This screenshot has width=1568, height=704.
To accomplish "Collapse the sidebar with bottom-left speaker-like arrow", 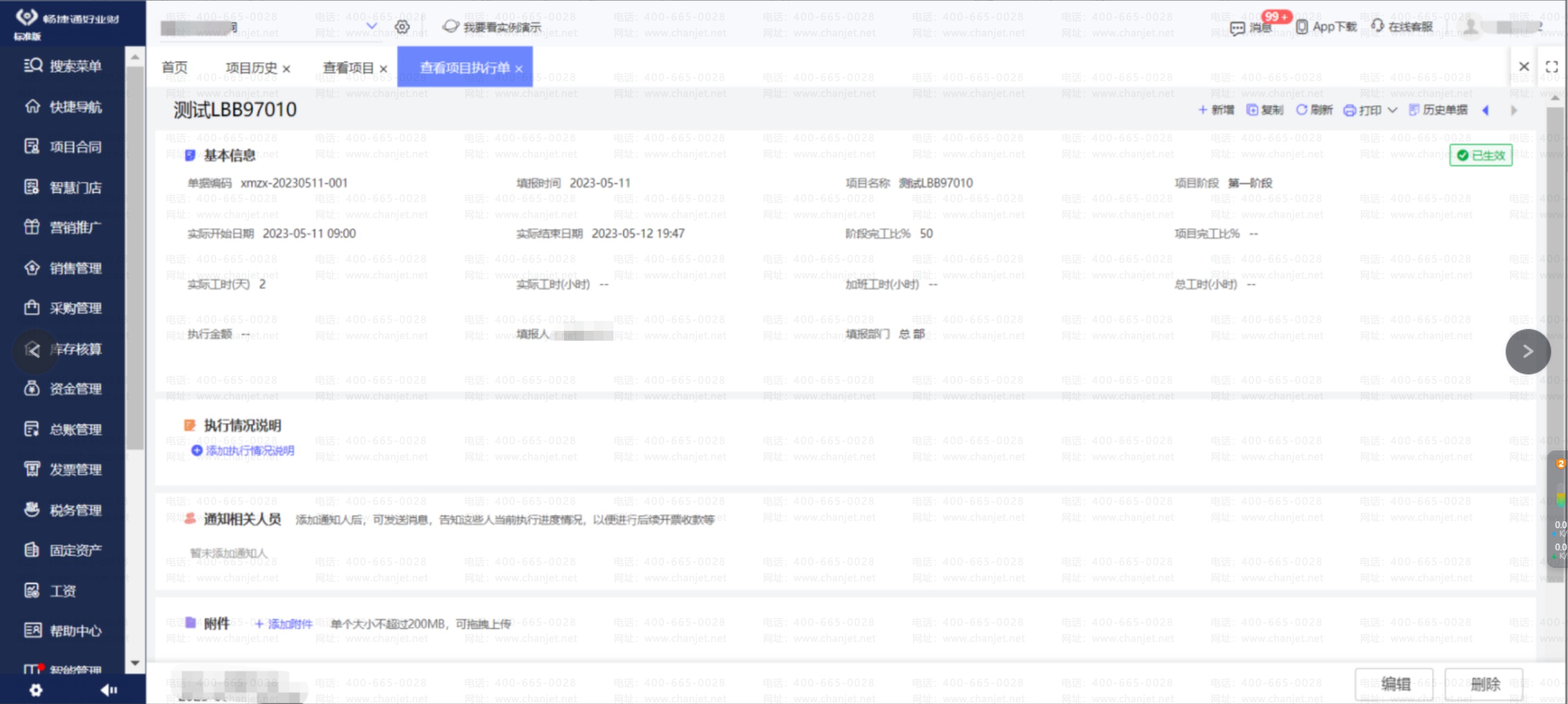I will pos(108,689).
